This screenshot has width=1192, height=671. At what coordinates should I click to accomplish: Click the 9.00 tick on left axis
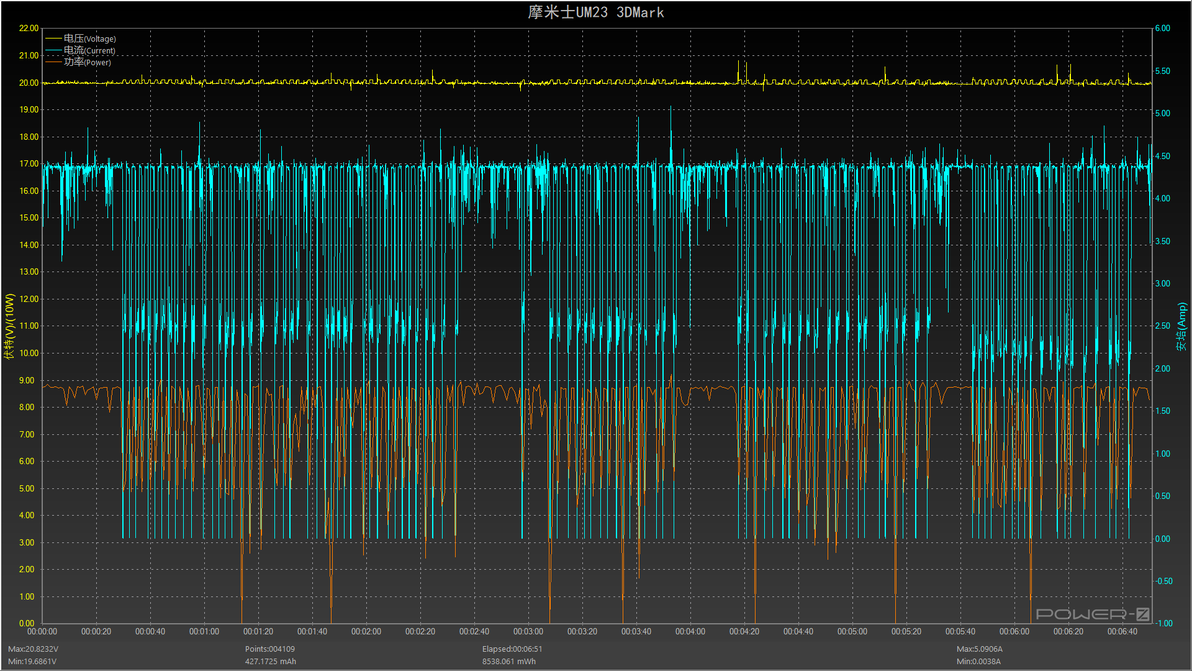coord(27,381)
